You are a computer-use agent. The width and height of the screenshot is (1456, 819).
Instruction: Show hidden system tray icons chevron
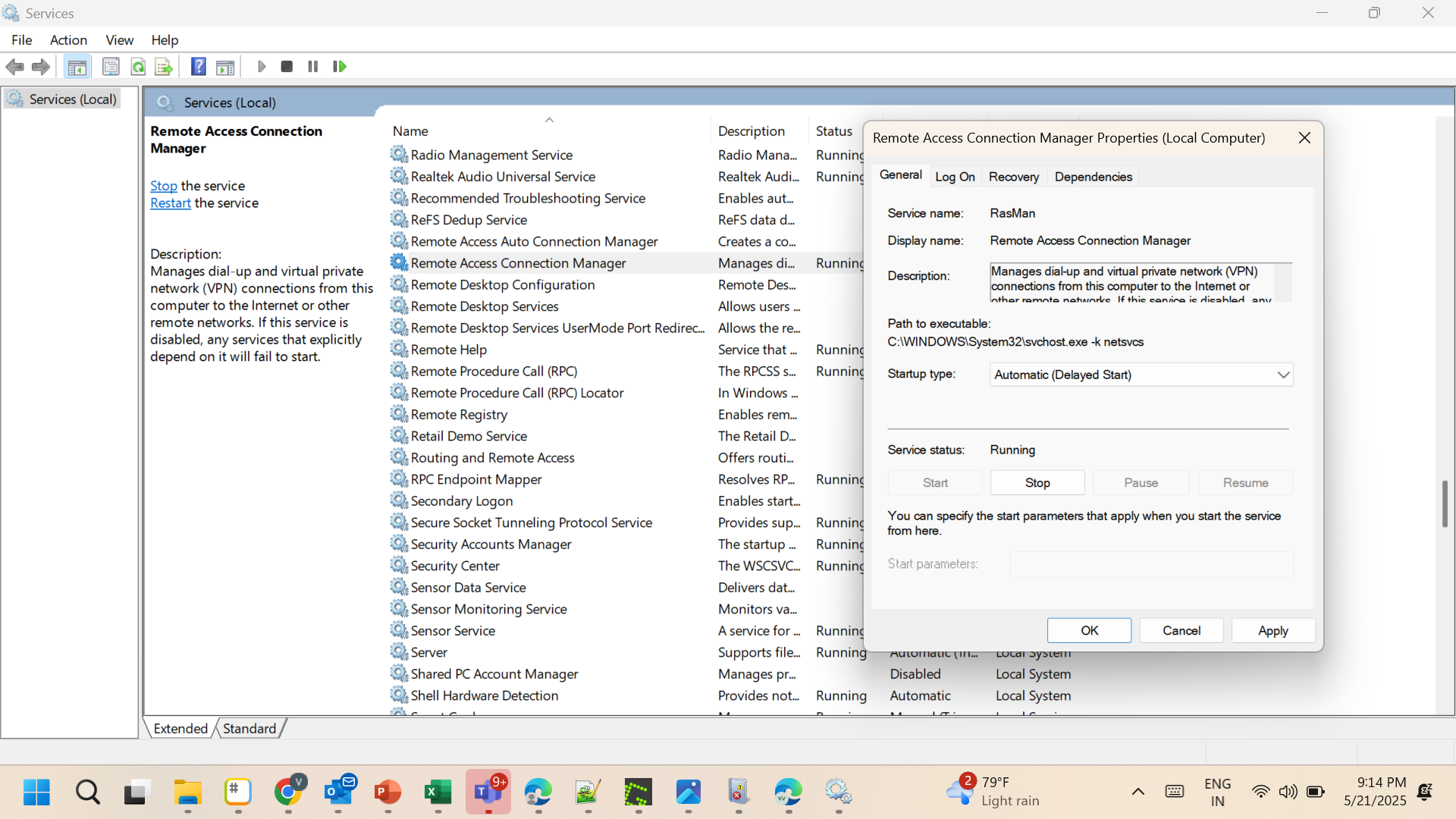coord(1137,792)
